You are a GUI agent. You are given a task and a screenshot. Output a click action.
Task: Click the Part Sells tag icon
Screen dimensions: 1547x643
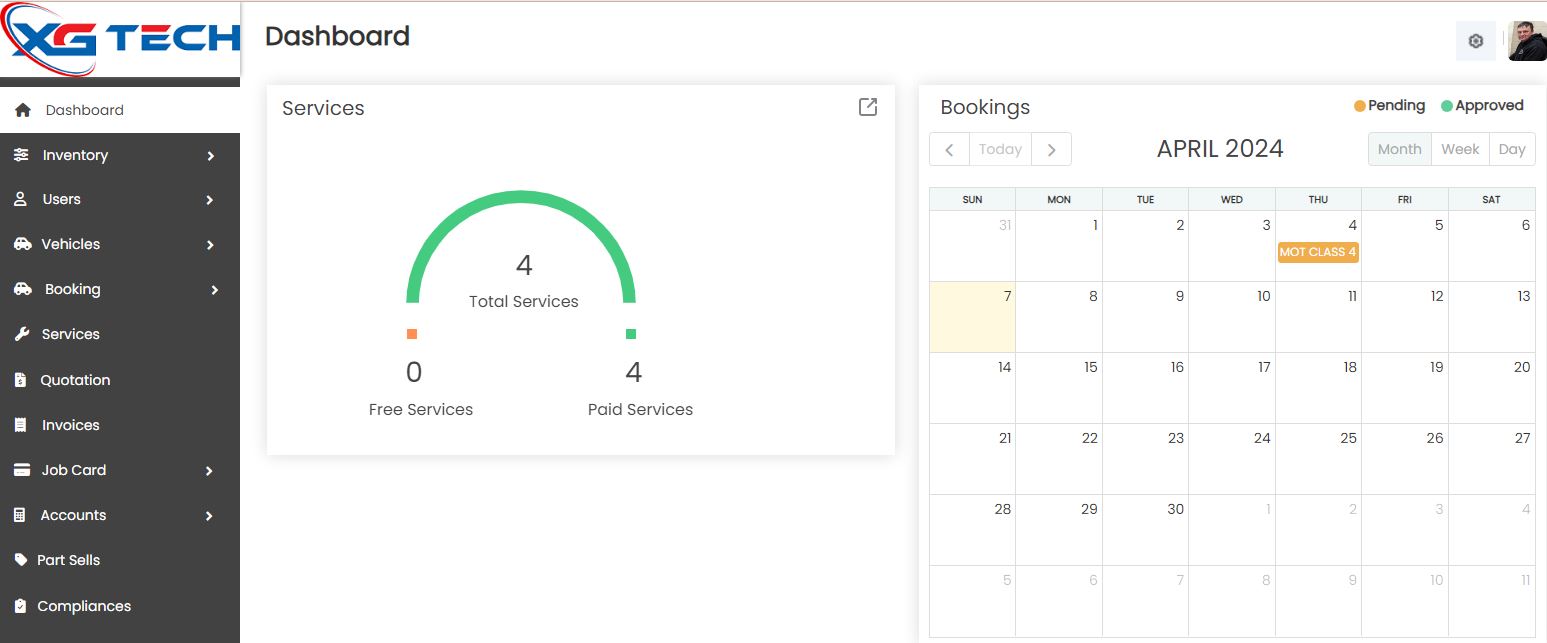point(21,560)
